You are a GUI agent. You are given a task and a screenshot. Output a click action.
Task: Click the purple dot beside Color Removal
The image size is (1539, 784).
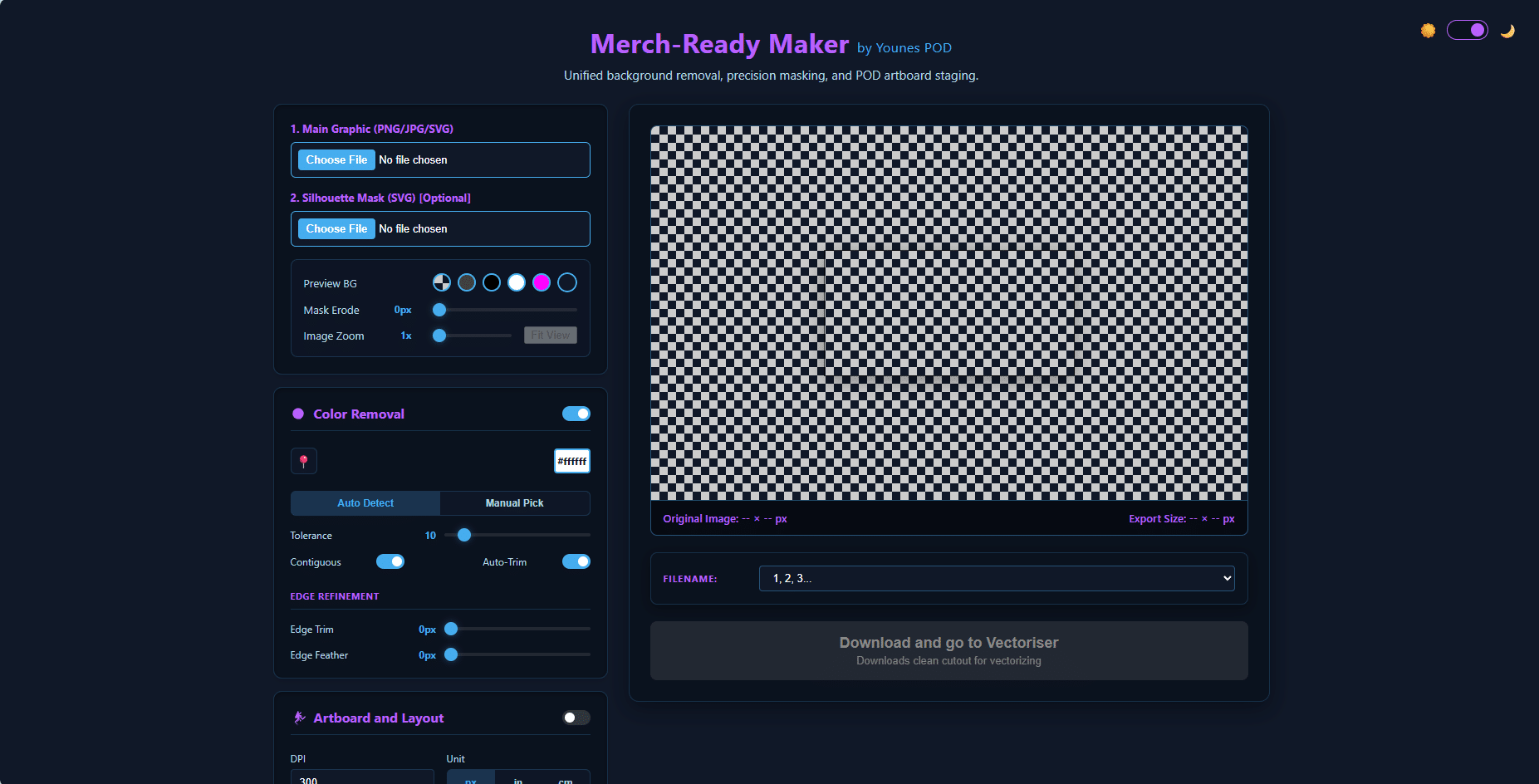(298, 414)
